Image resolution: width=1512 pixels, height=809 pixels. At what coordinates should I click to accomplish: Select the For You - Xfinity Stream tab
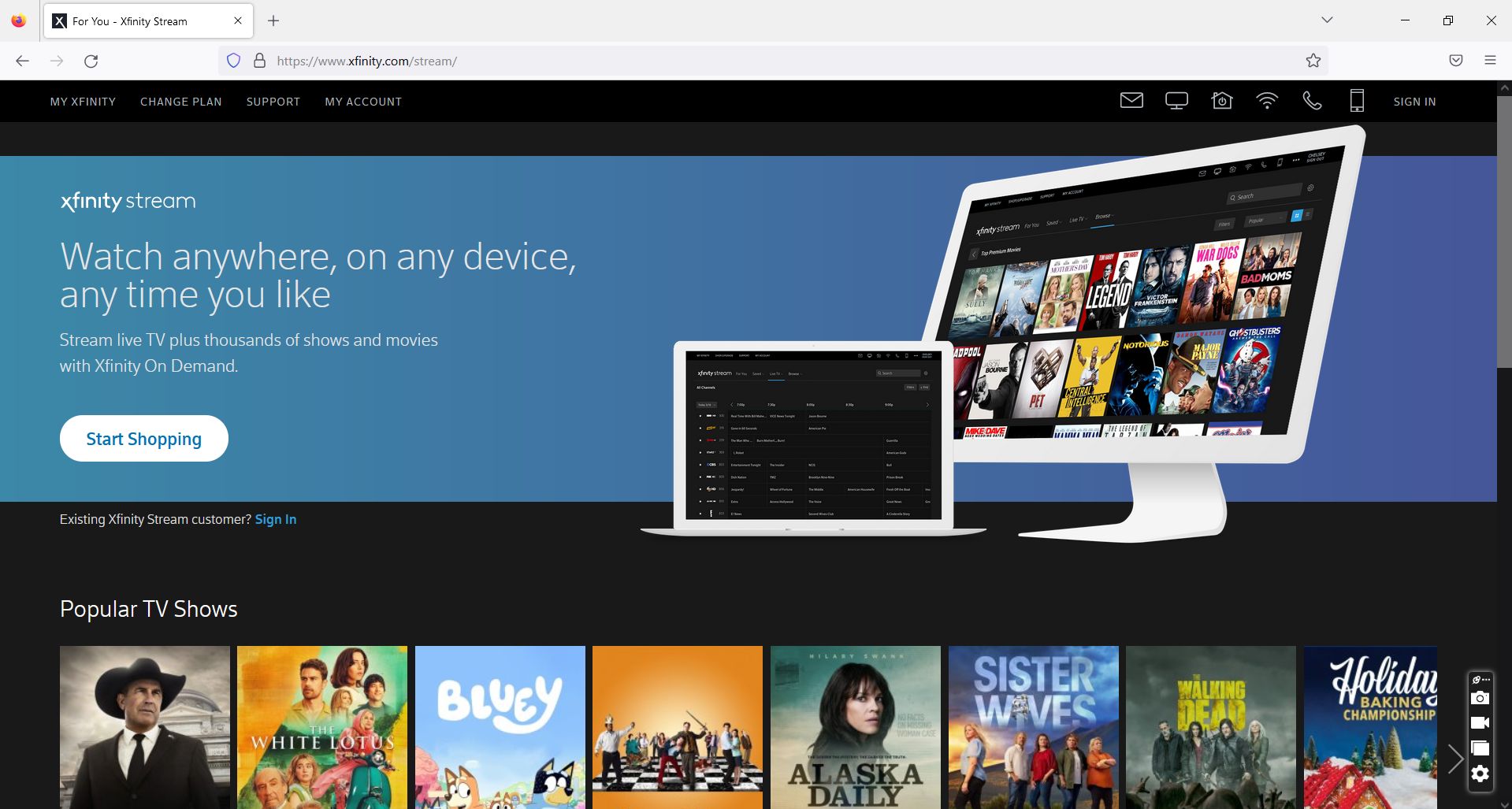pyautogui.click(x=128, y=20)
